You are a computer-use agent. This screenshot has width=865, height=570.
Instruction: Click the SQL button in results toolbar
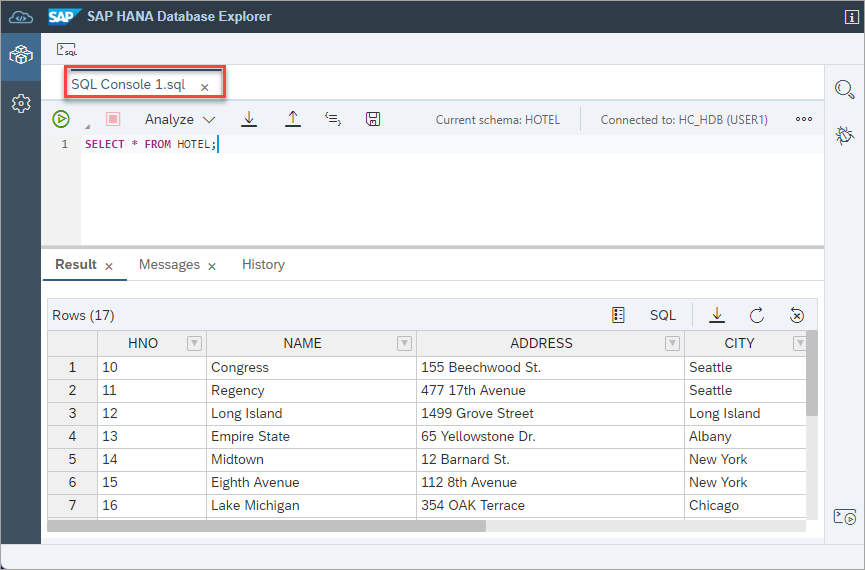(663, 315)
